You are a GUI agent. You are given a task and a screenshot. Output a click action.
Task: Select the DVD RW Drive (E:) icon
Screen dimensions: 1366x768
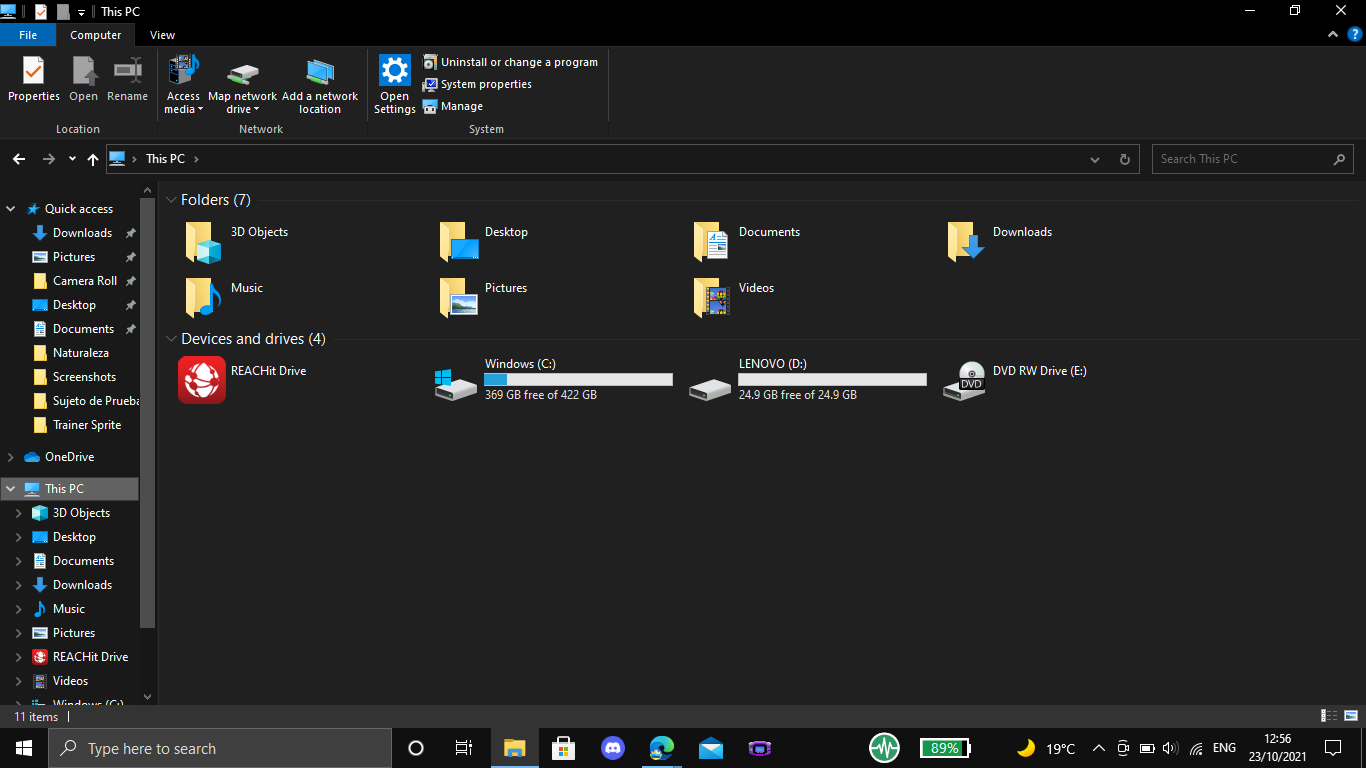pyautogui.click(x=964, y=380)
